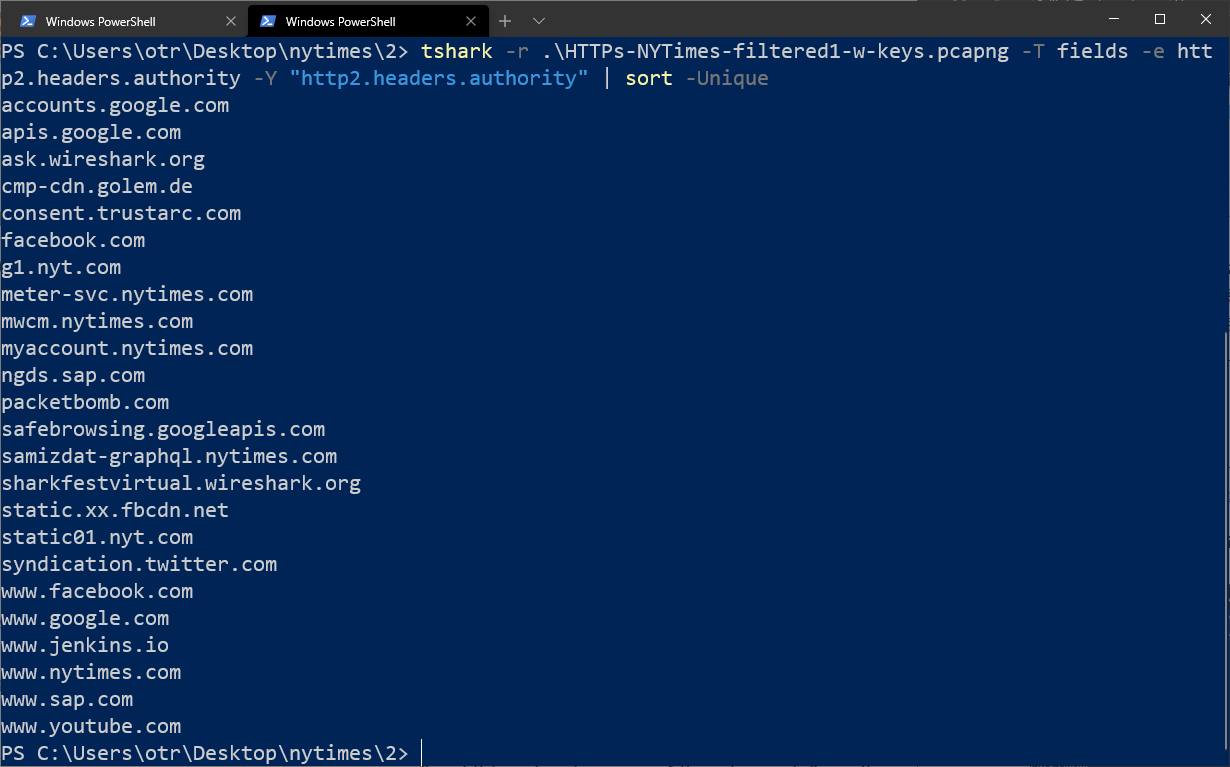Close the active Windows PowerShell tab
1230x767 pixels.
point(471,21)
